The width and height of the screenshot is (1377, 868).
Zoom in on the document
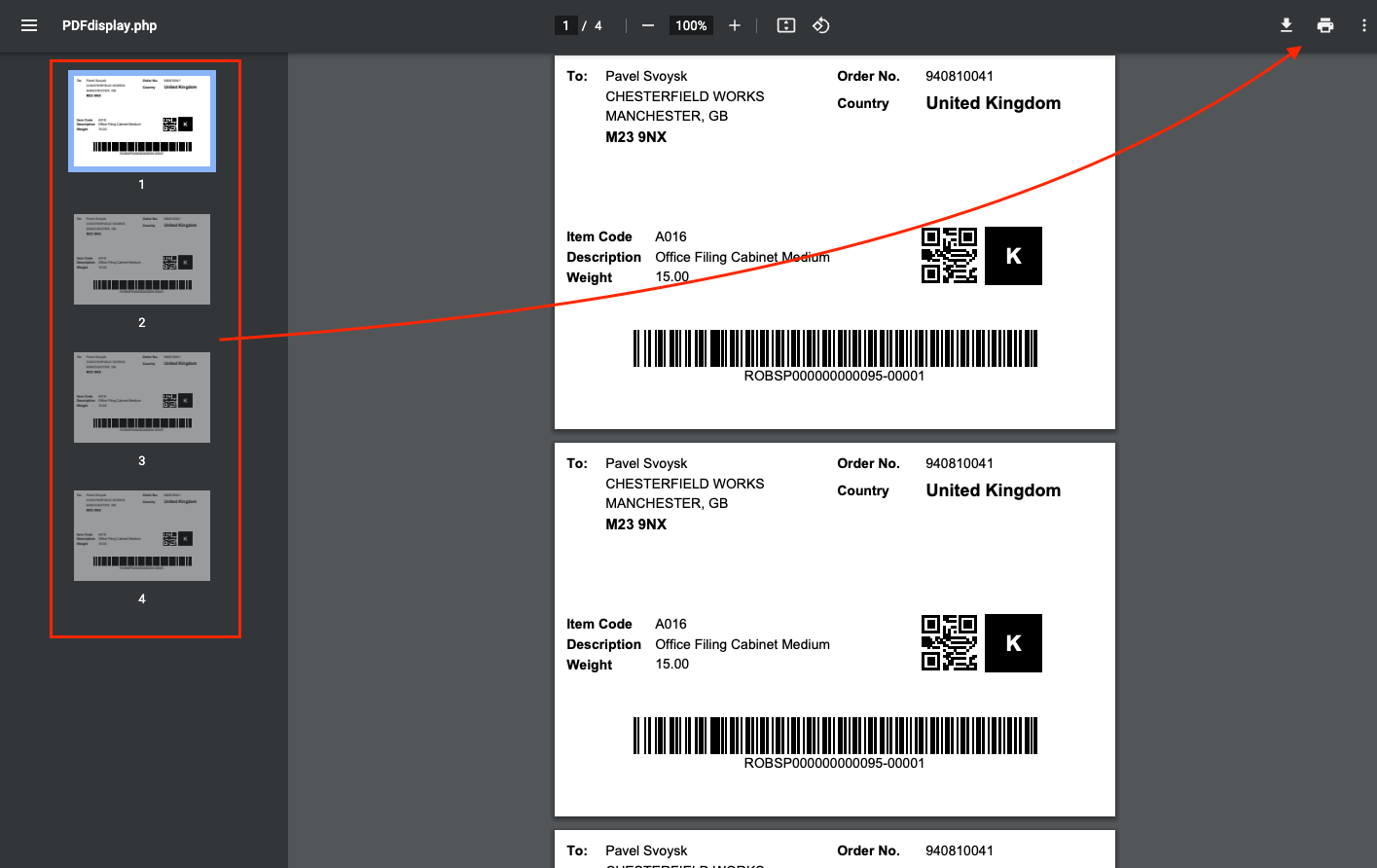pos(735,25)
